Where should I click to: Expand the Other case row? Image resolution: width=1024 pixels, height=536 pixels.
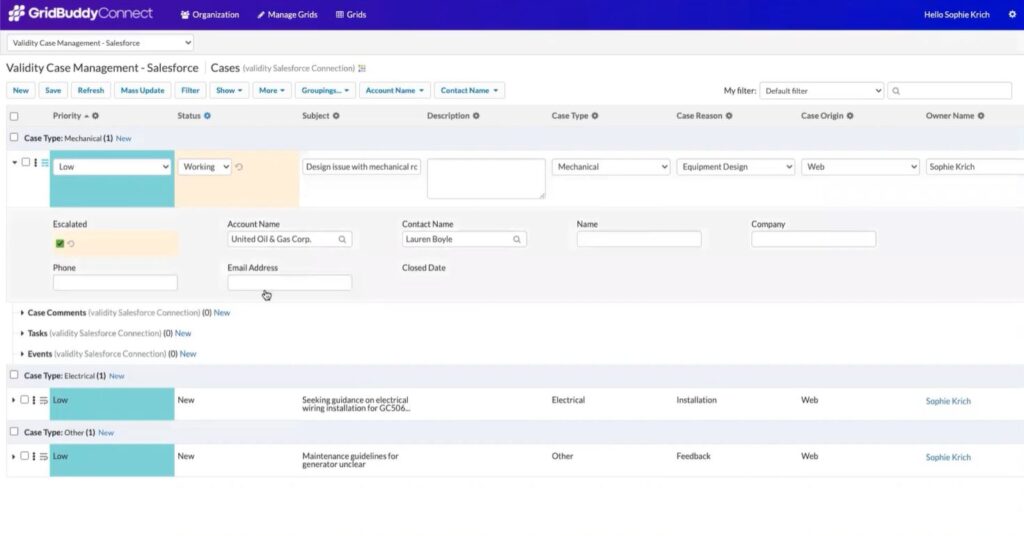coord(13,456)
